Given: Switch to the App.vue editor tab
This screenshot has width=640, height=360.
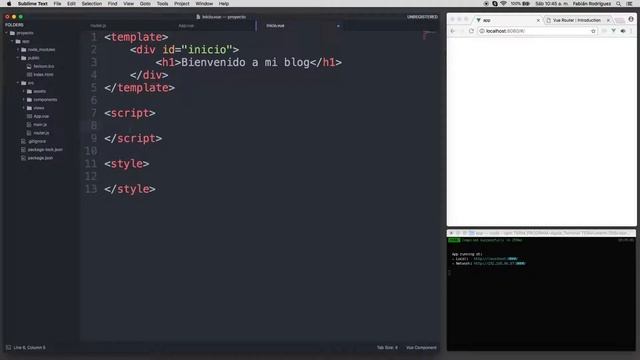Looking at the screenshot, I should coord(186,26).
